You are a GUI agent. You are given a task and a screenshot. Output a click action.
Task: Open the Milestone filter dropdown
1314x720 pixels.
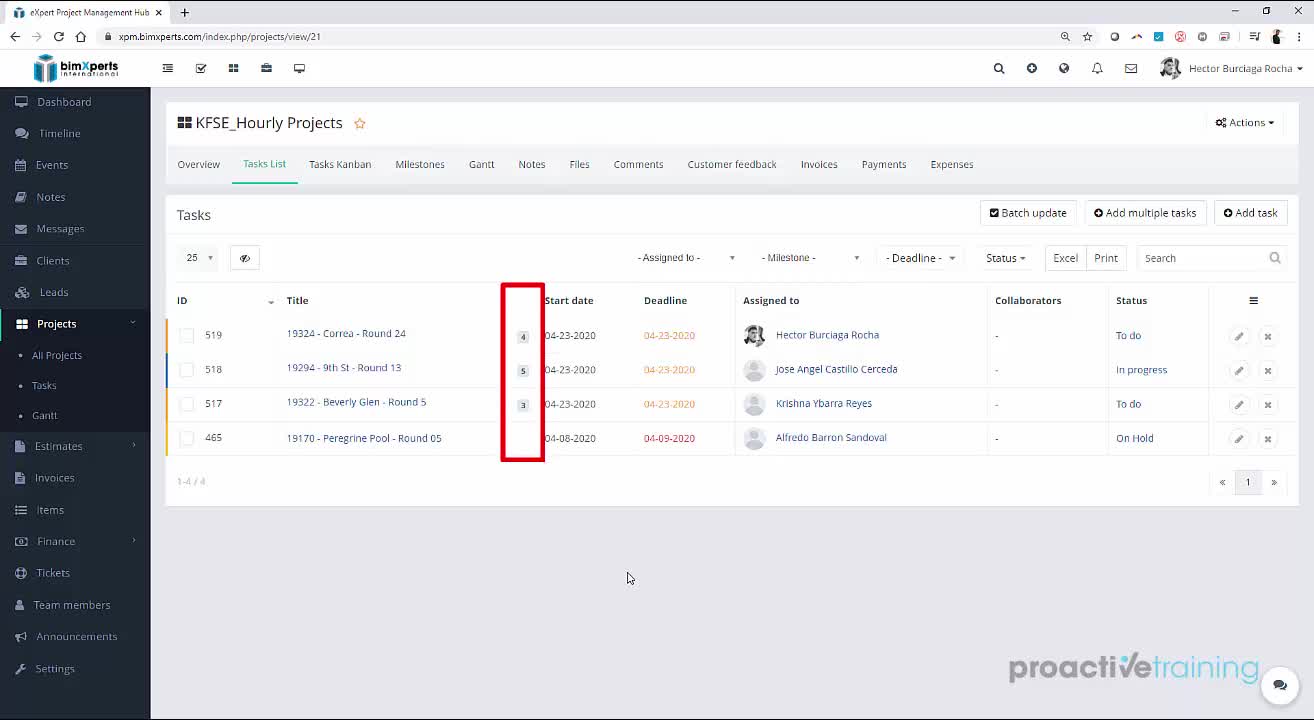pos(810,258)
